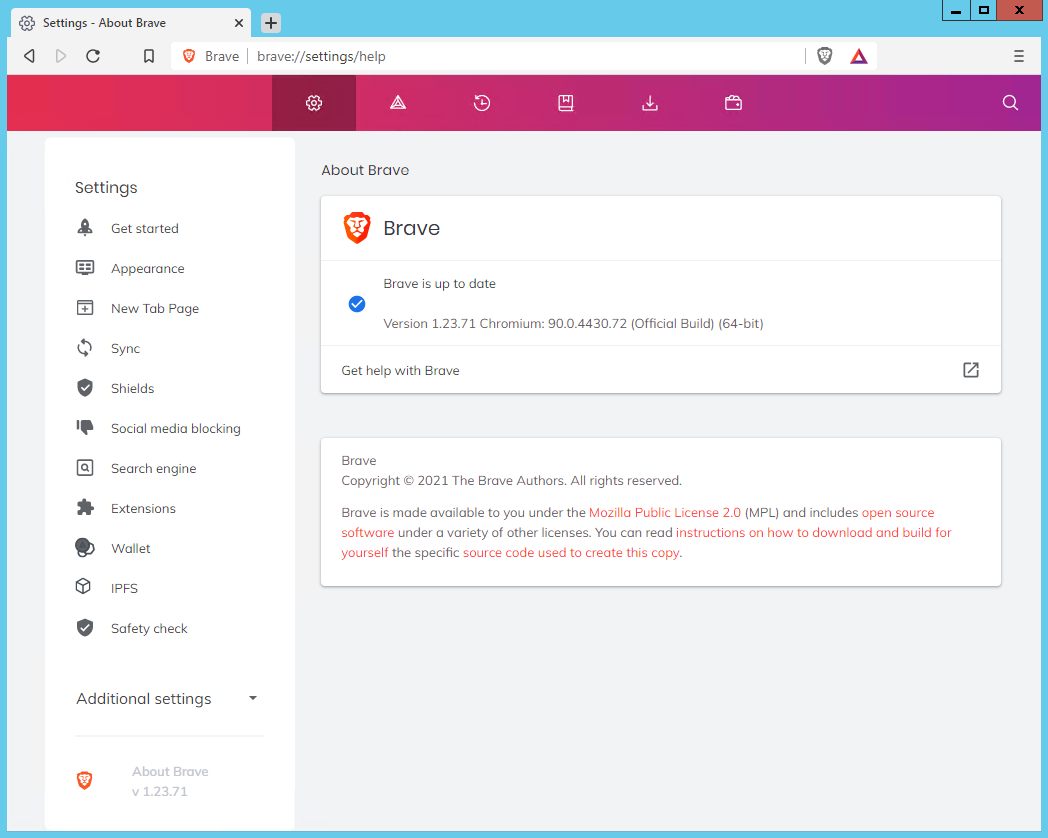The width and height of the screenshot is (1048, 838).
Task: Click the settings search magnifier icon
Action: coord(1010,103)
